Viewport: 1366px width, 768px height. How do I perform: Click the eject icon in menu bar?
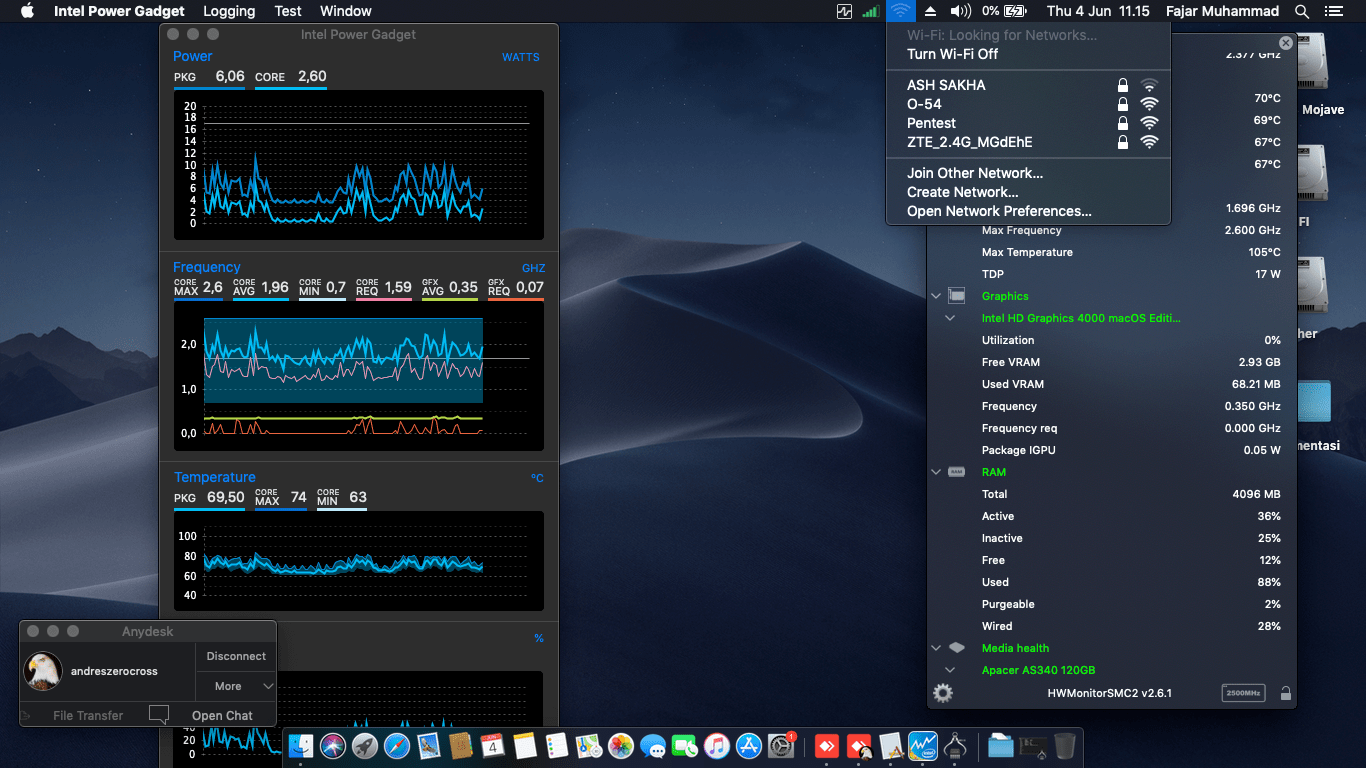tap(931, 11)
